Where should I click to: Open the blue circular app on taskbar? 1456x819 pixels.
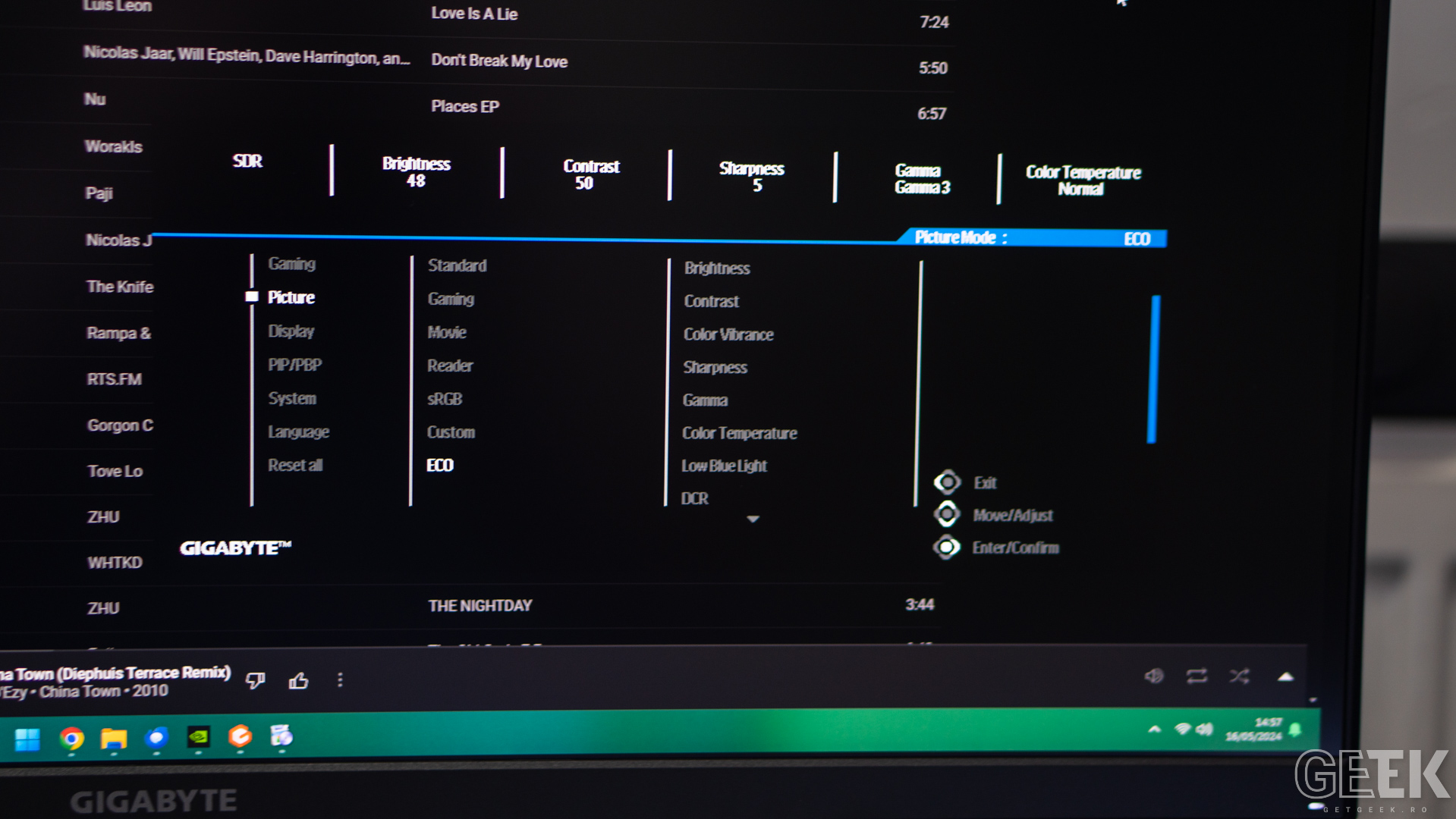point(156,738)
